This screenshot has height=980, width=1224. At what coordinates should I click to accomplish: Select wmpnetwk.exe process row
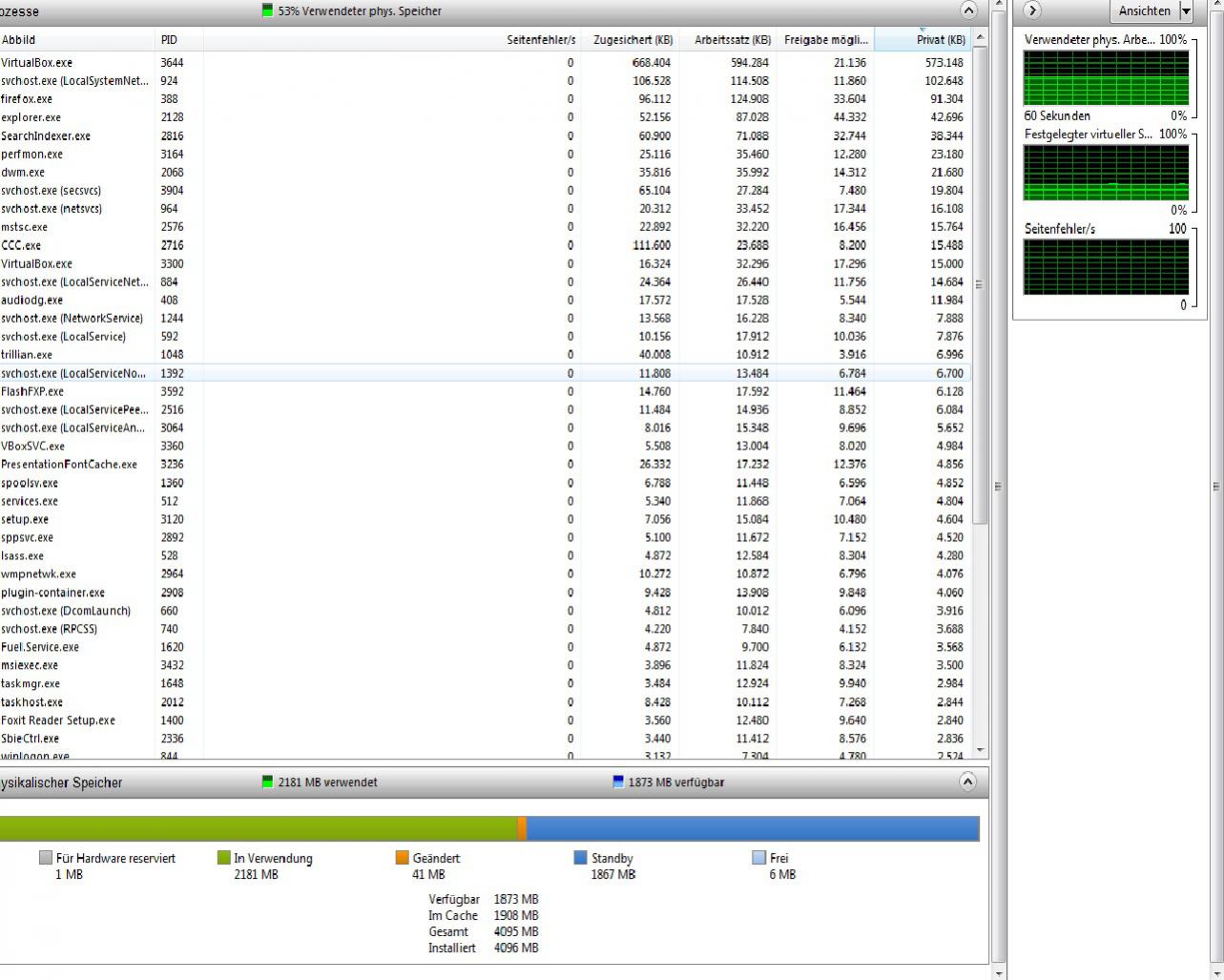(x=486, y=574)
